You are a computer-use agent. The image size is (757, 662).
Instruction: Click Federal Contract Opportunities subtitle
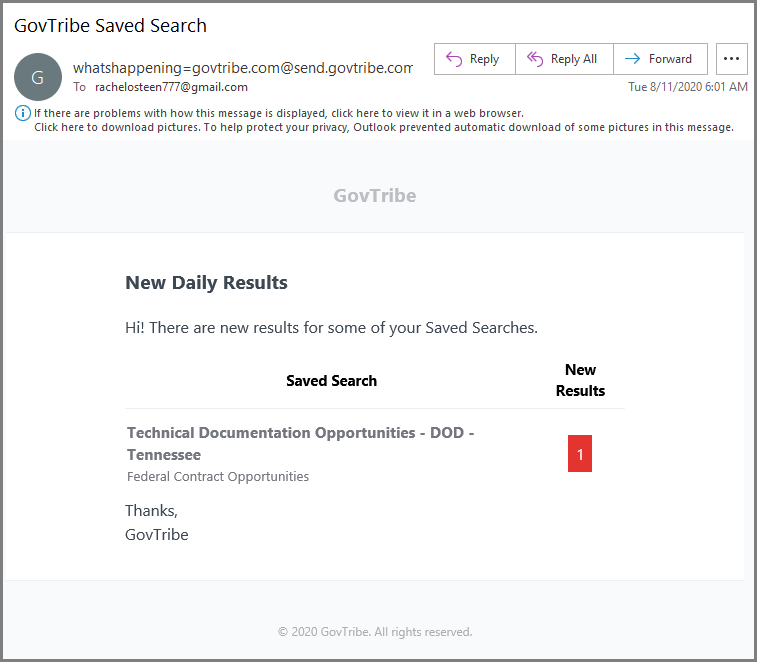click(218, 477)
